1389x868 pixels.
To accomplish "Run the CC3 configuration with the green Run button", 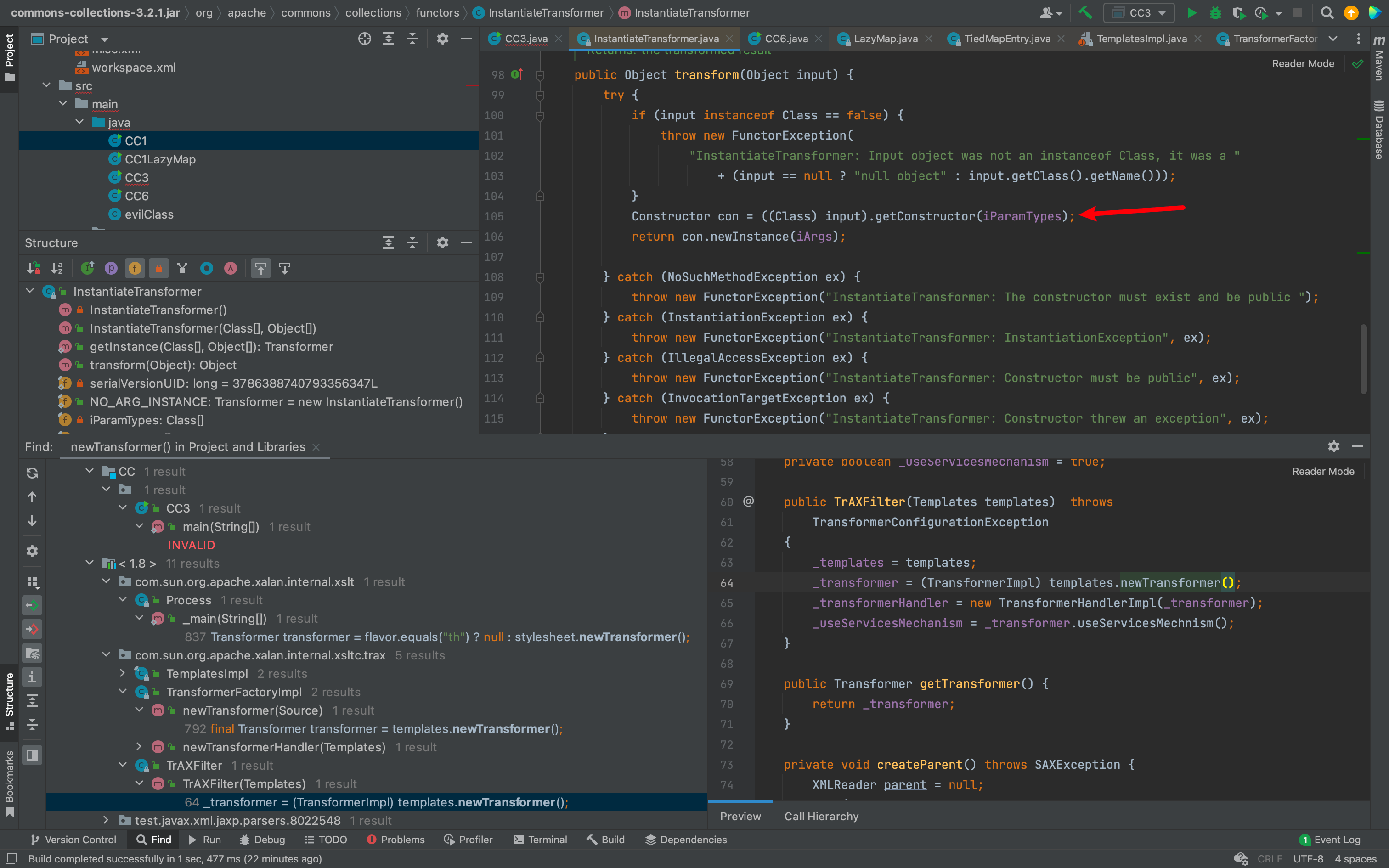I will point(1191,13).
